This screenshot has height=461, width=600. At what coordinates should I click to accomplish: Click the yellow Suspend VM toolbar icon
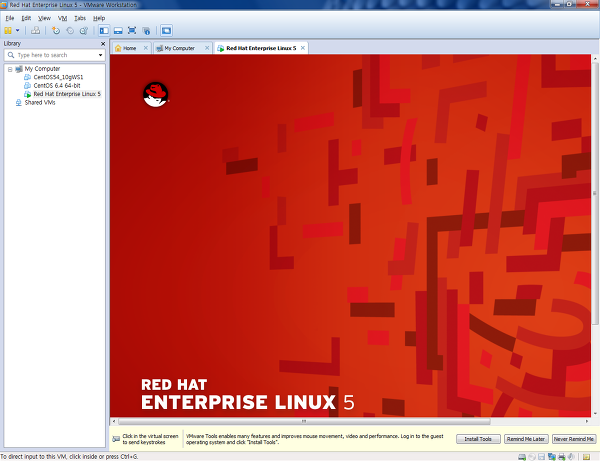[x=8, y=30]
